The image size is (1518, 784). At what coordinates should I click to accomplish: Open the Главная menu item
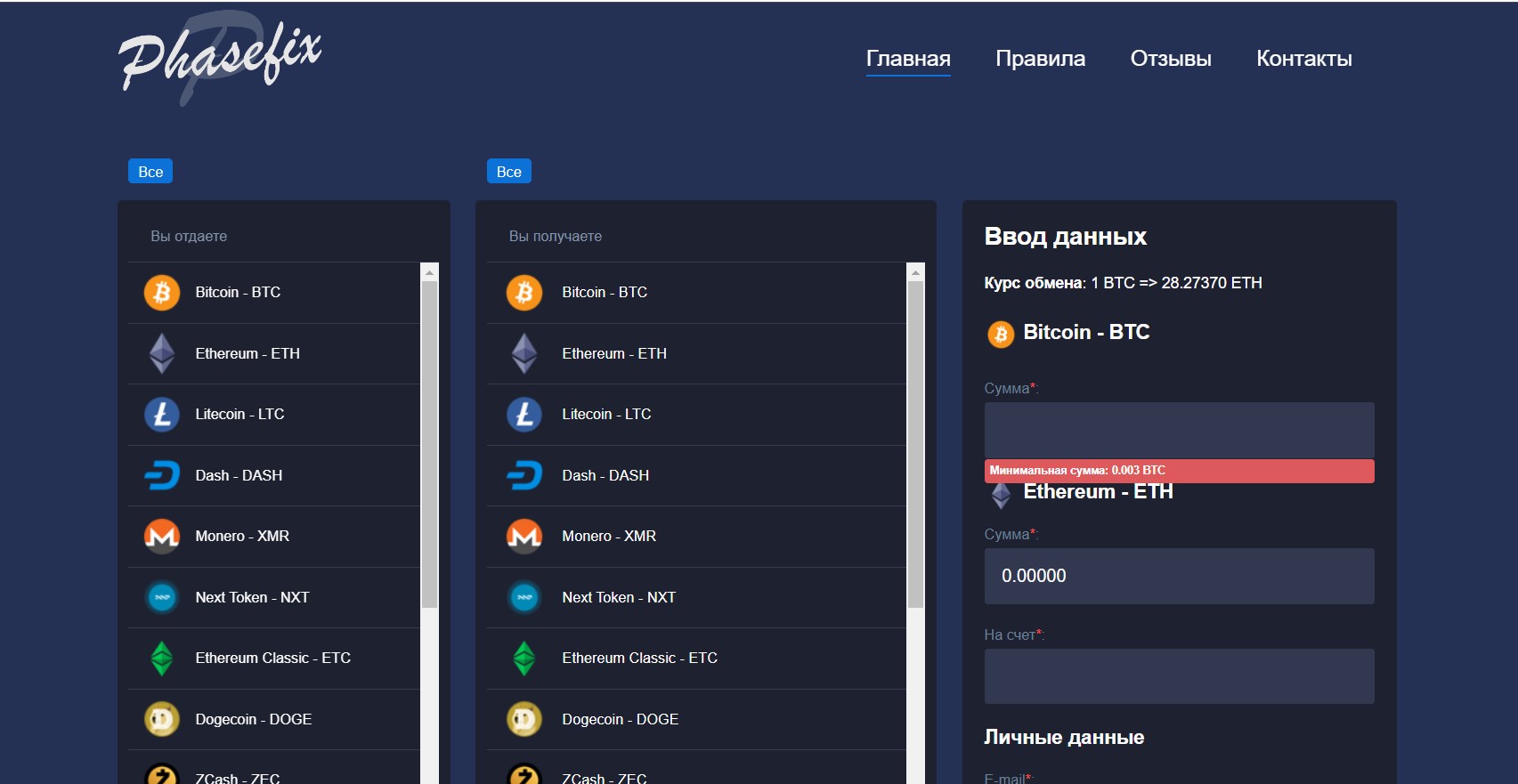[x=908, y=59]
